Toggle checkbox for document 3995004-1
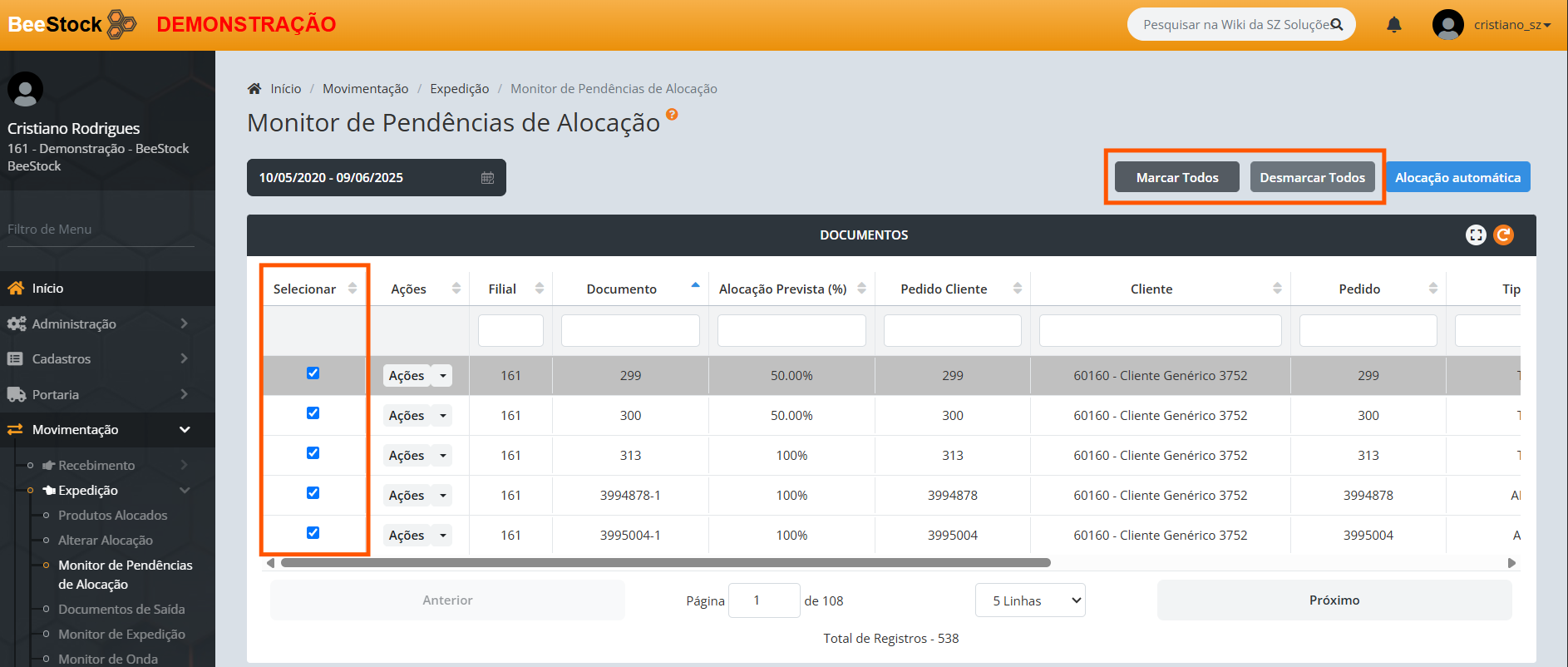The width and height of the screenshot is (1568, 667). [x=313, y=533]
